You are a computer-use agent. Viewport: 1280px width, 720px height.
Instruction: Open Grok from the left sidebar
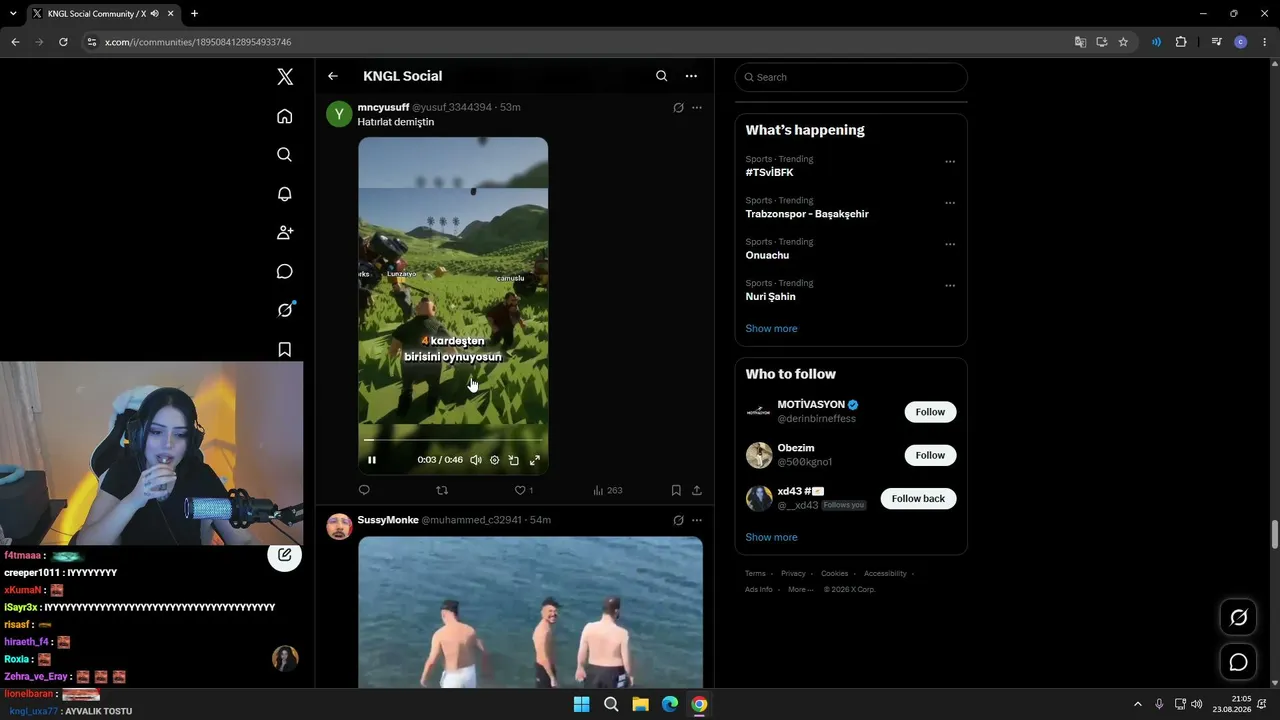point(285,310)
